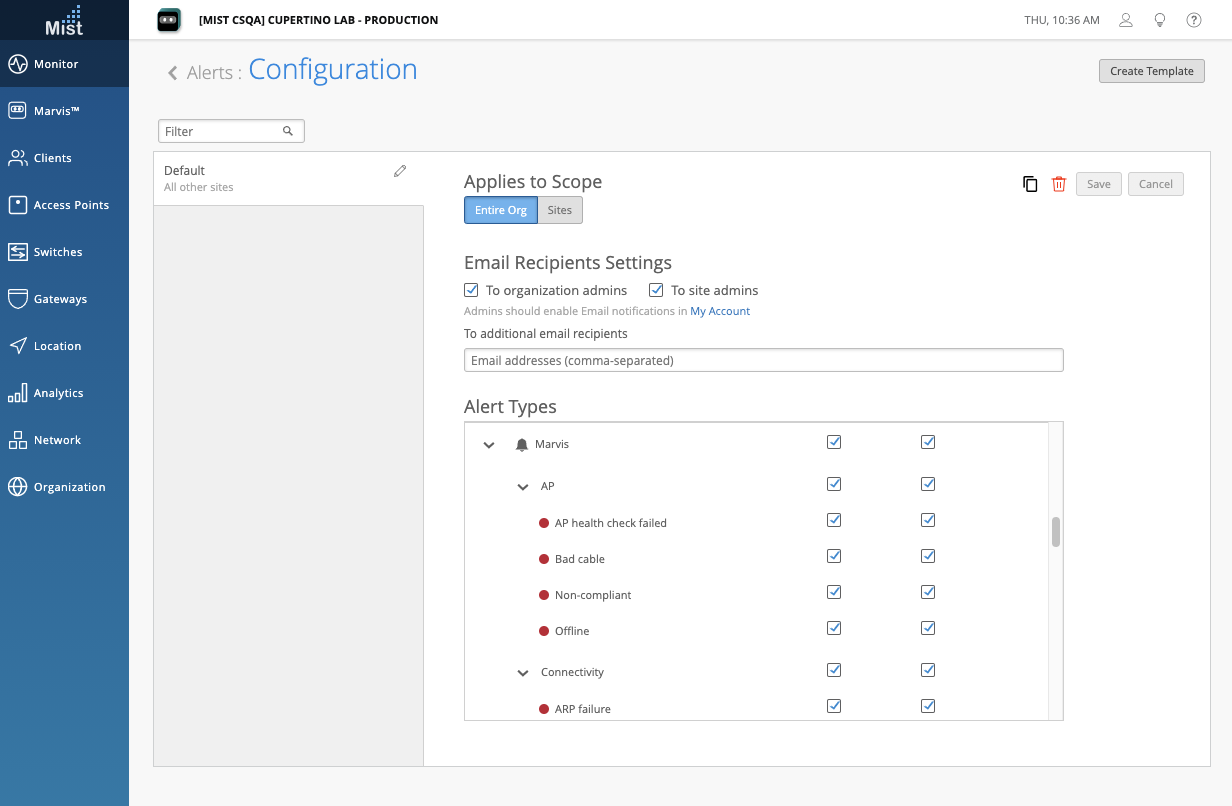1232x806 pixels.
Task: Click the back chevron beside Alerts
Action: (173, 73)
